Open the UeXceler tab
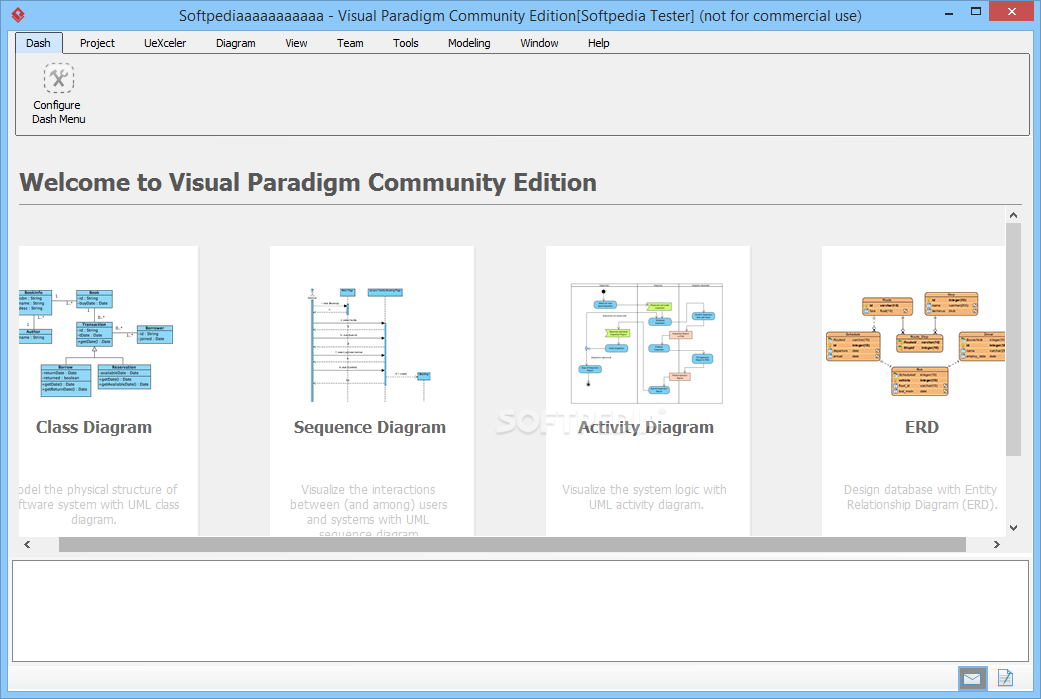This screenshot has width=1041, height=699. (x=165, y=43)
